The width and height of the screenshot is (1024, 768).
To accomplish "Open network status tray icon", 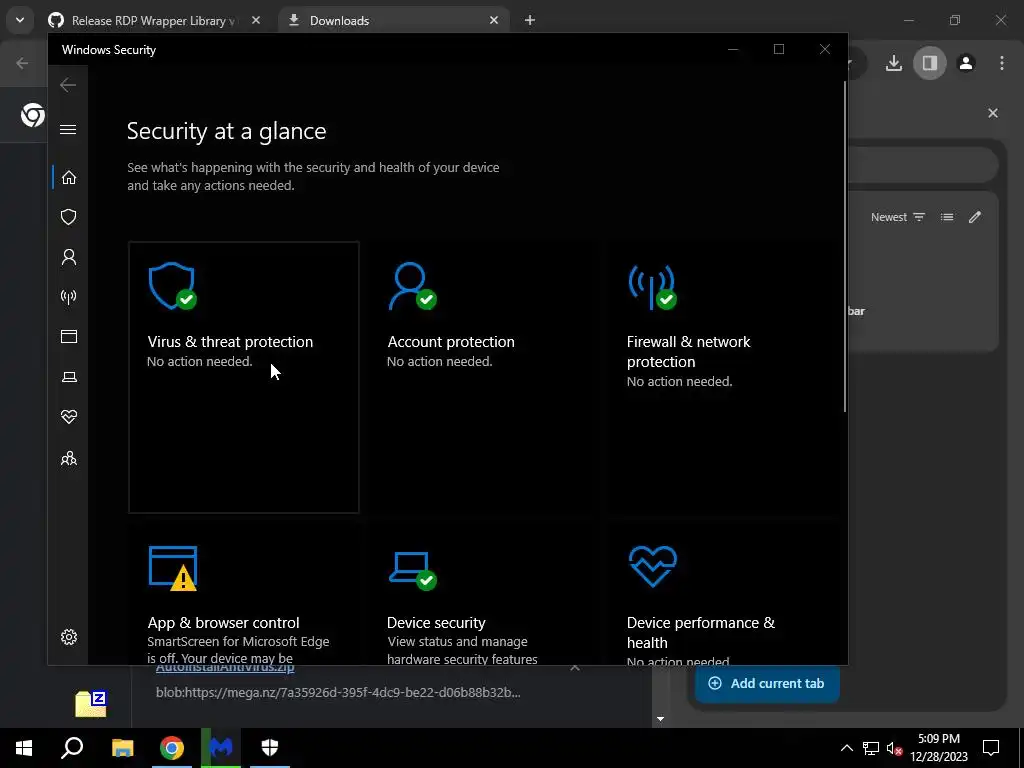I will tap(871, 748).
